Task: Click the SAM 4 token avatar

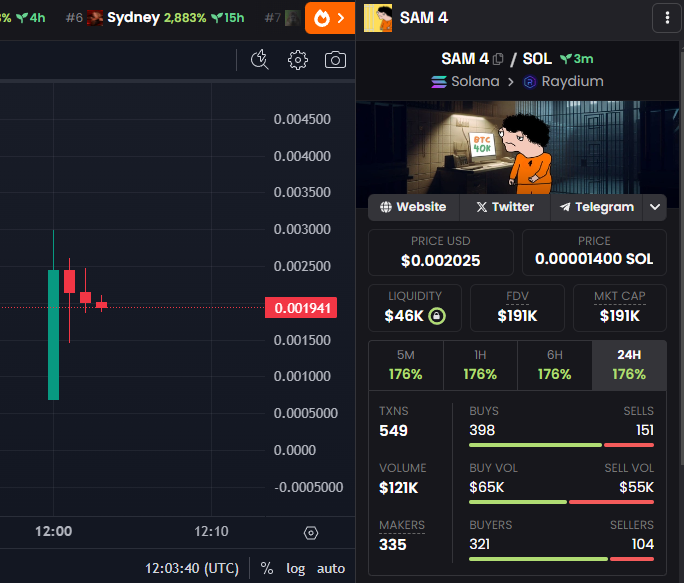Action: (378, 18)
